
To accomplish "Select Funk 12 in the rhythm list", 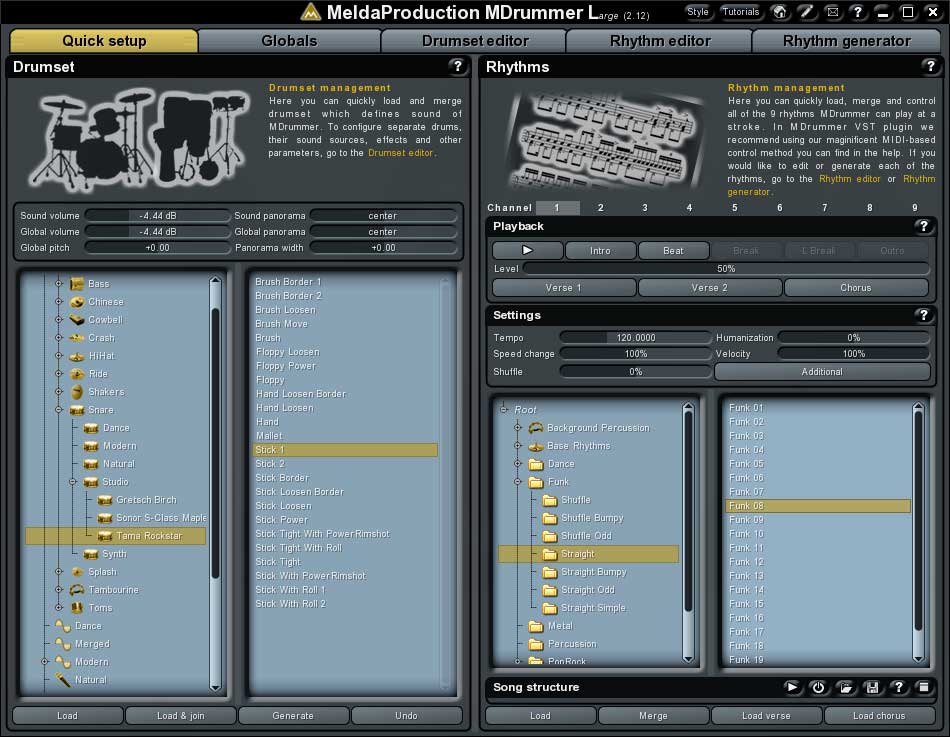I will point(818,562).
